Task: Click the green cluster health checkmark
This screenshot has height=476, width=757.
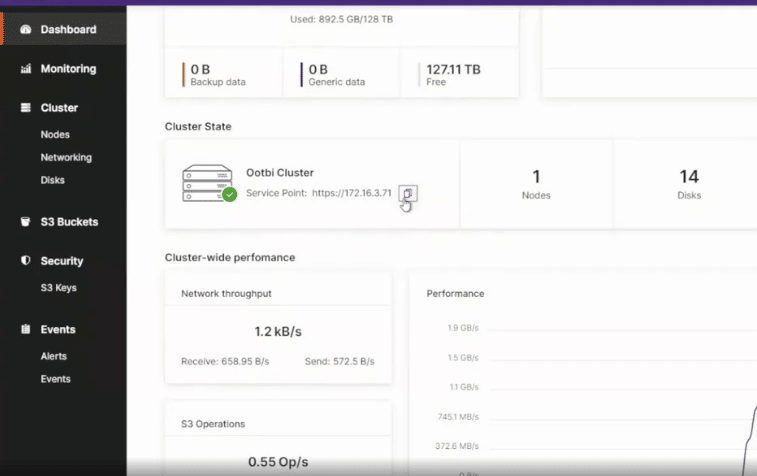Action: (230, 195)
